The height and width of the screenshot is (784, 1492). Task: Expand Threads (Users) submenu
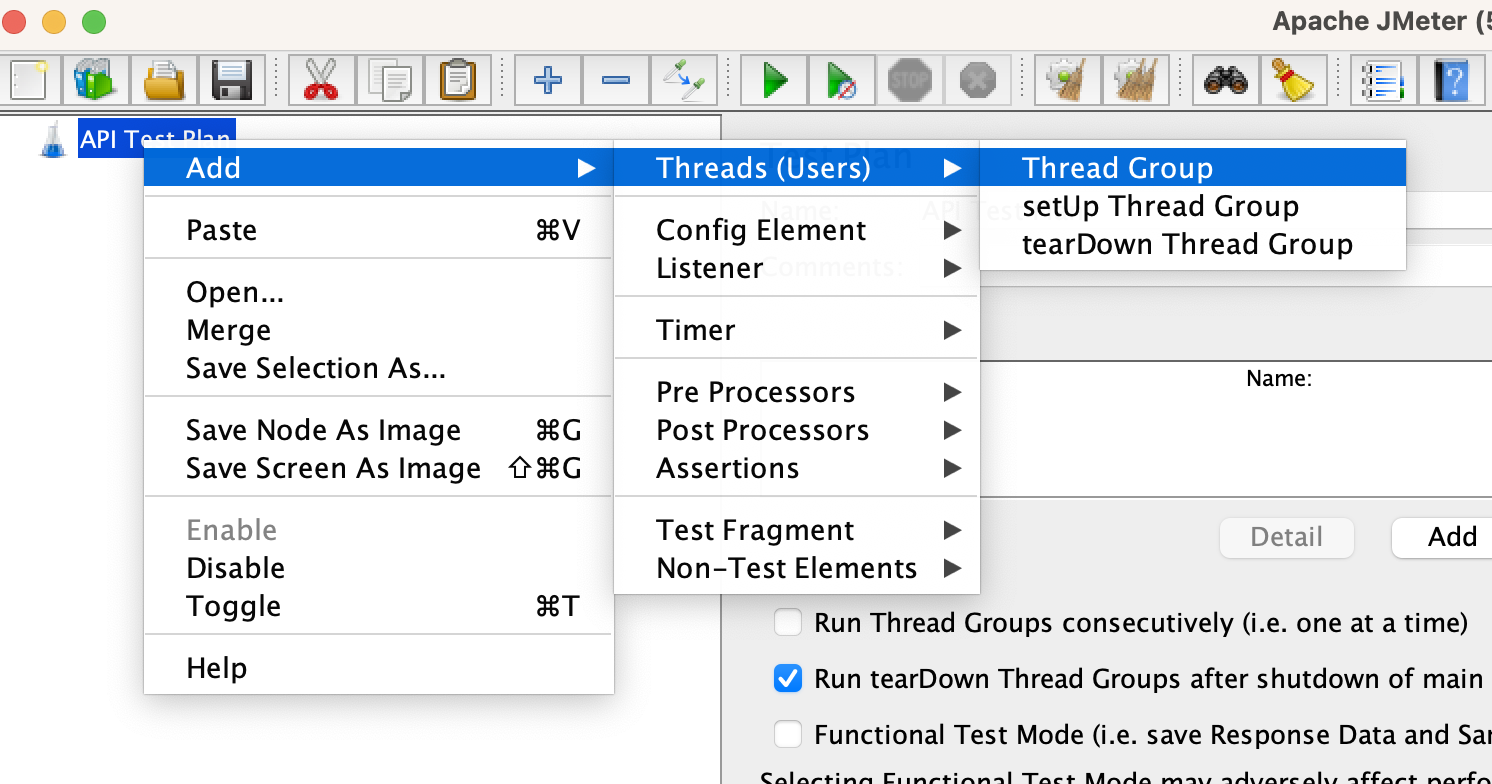coord(796,167)
